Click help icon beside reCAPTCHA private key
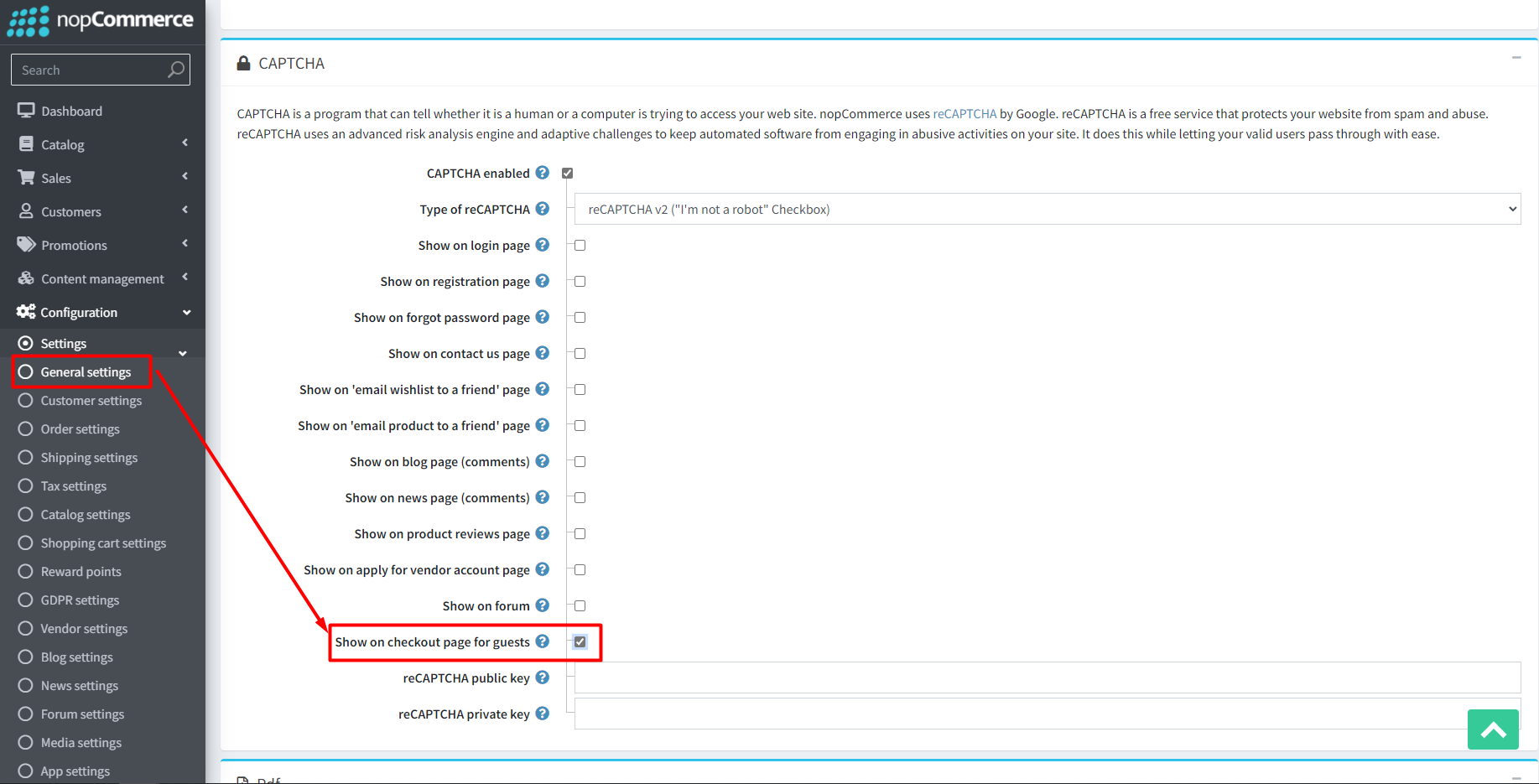1539x784 pixels. coord(543,714)
